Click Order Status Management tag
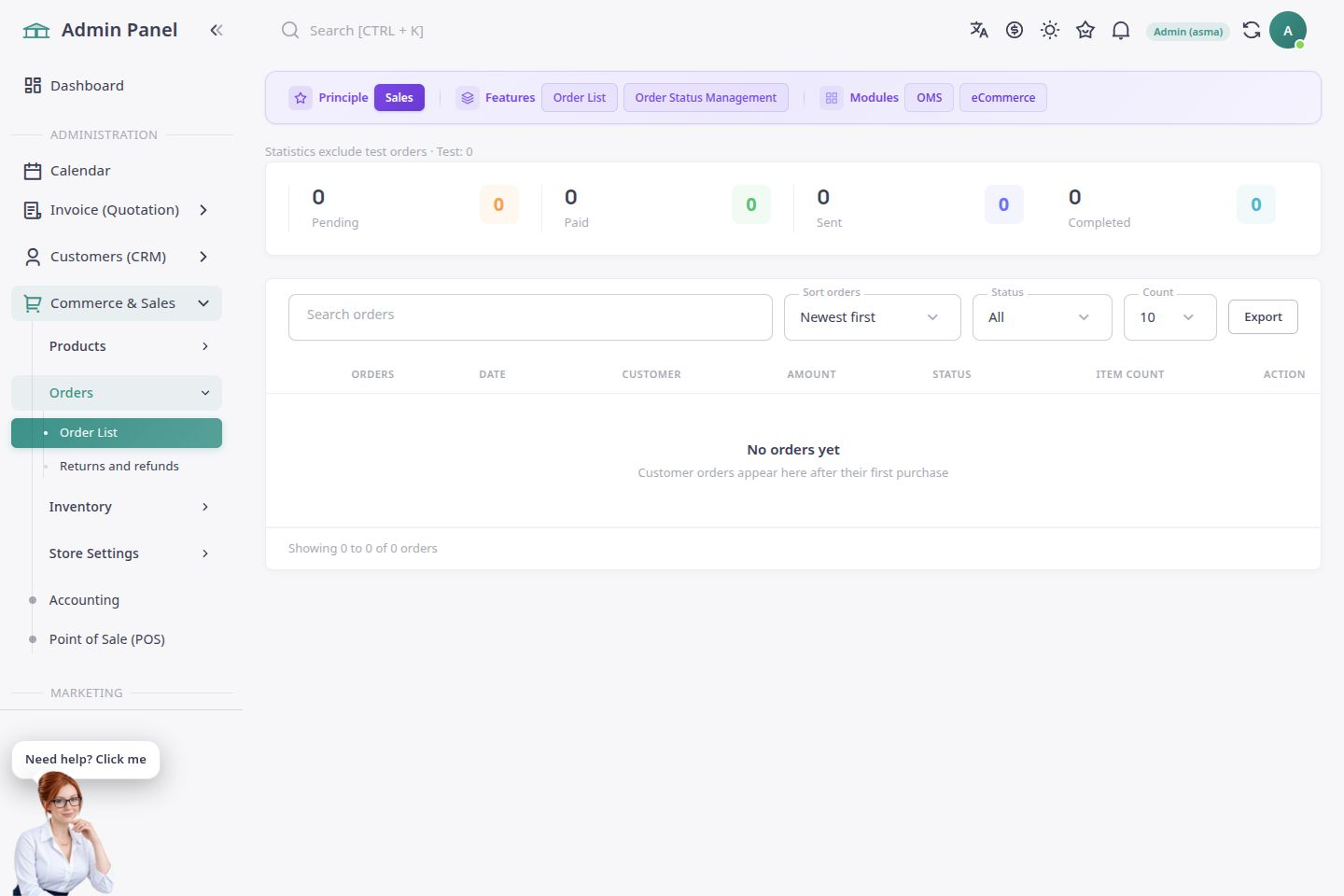Image resolution: width=1344 pixels, height=896 pixels. pyautogui.click(x=706, y=97)
